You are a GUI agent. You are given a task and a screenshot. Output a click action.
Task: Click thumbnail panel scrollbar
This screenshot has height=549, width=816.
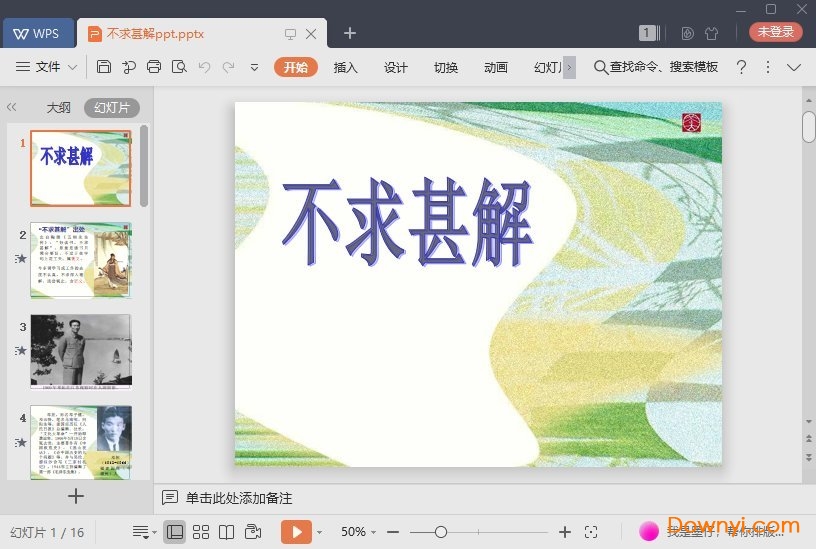pos(144,166)
